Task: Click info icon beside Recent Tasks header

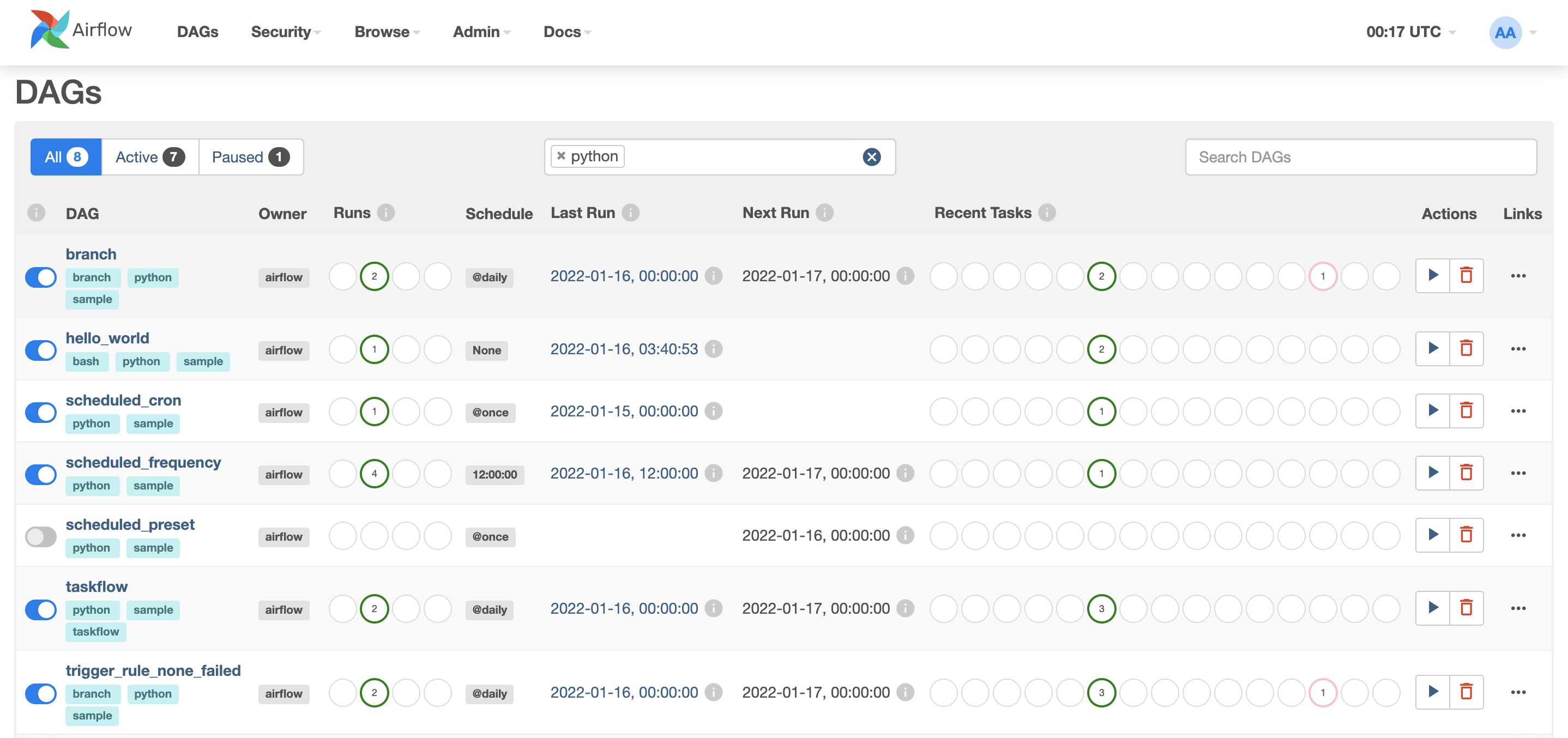Action: pos(1046,213)
